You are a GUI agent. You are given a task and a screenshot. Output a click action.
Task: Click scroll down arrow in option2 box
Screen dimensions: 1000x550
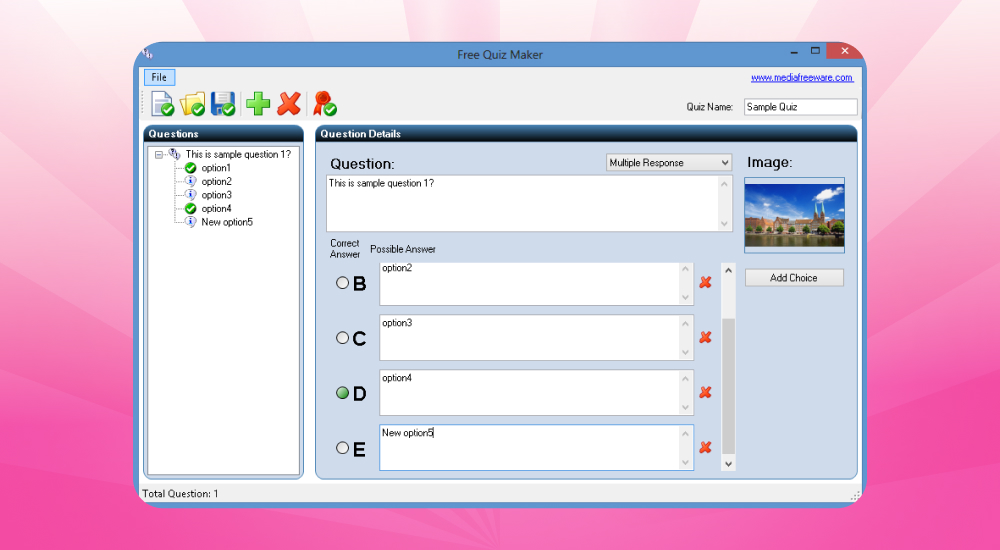click(686, 297)
